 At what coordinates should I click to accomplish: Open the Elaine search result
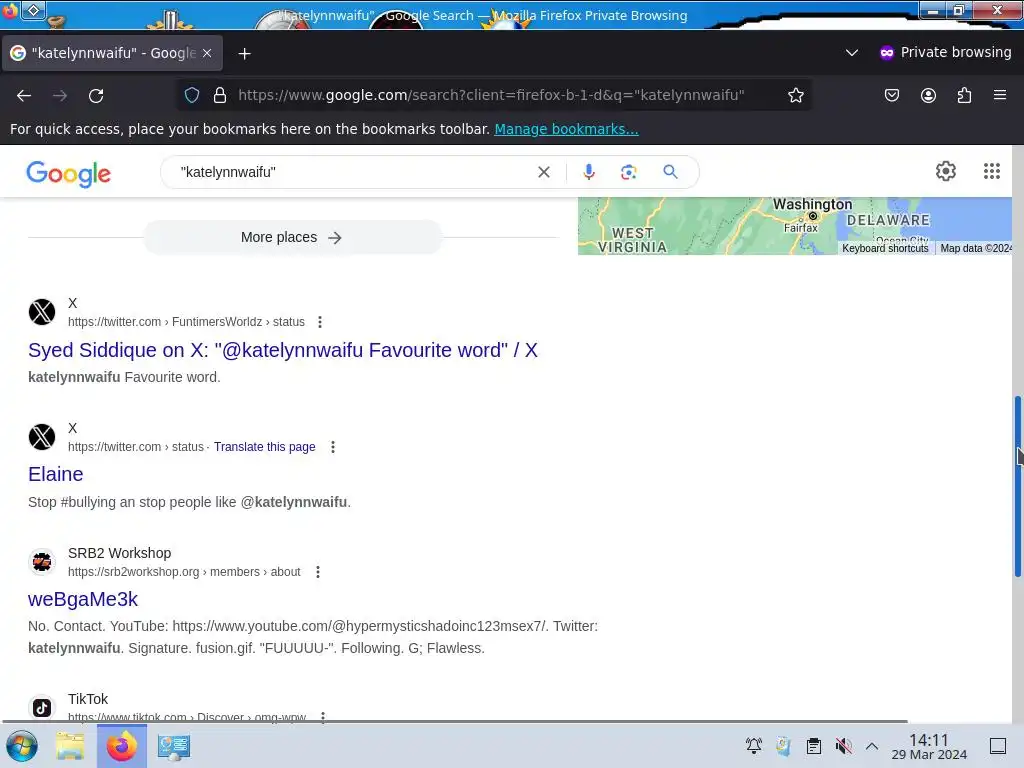(56, 474)
